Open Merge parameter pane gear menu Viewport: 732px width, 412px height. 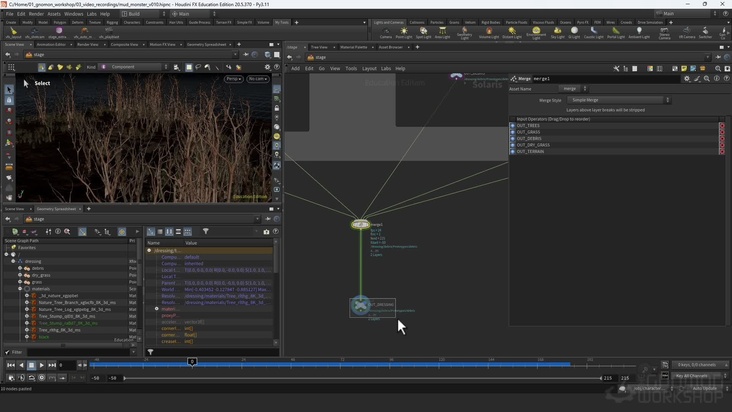687,79
